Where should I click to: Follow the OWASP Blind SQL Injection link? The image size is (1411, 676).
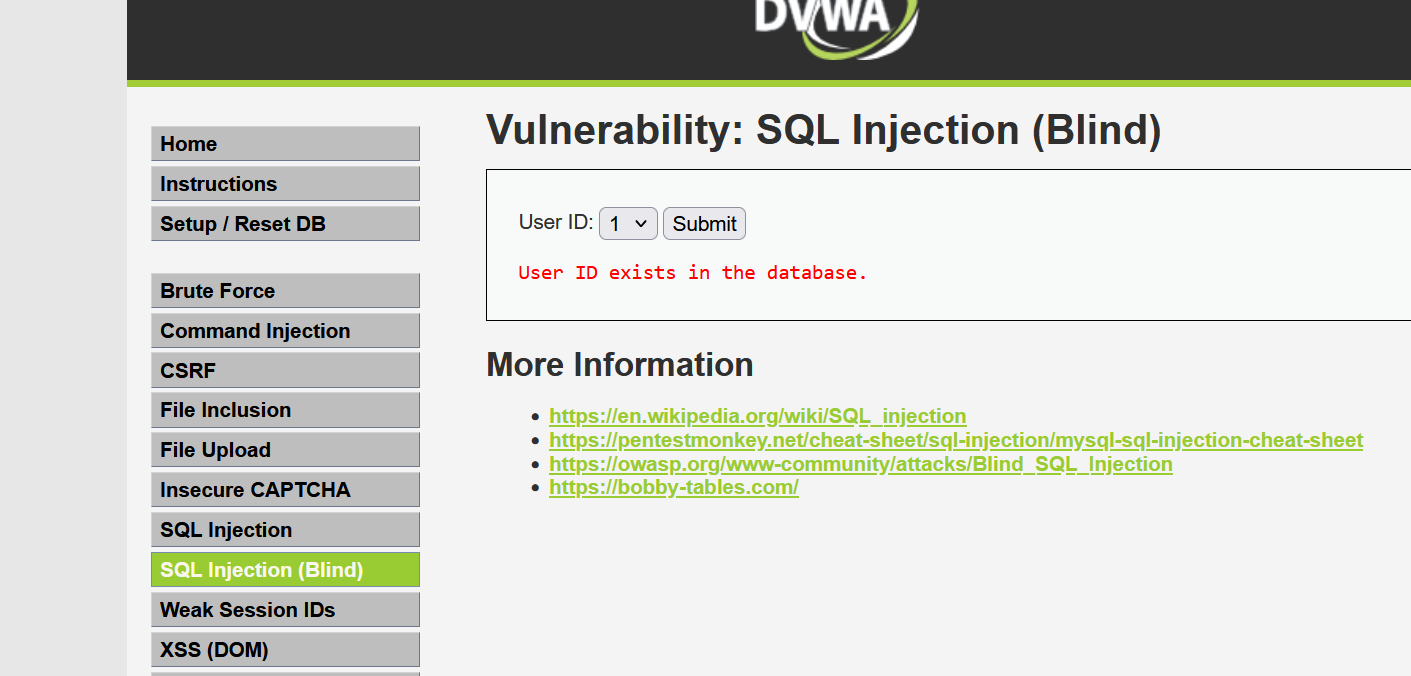(861, 464)
